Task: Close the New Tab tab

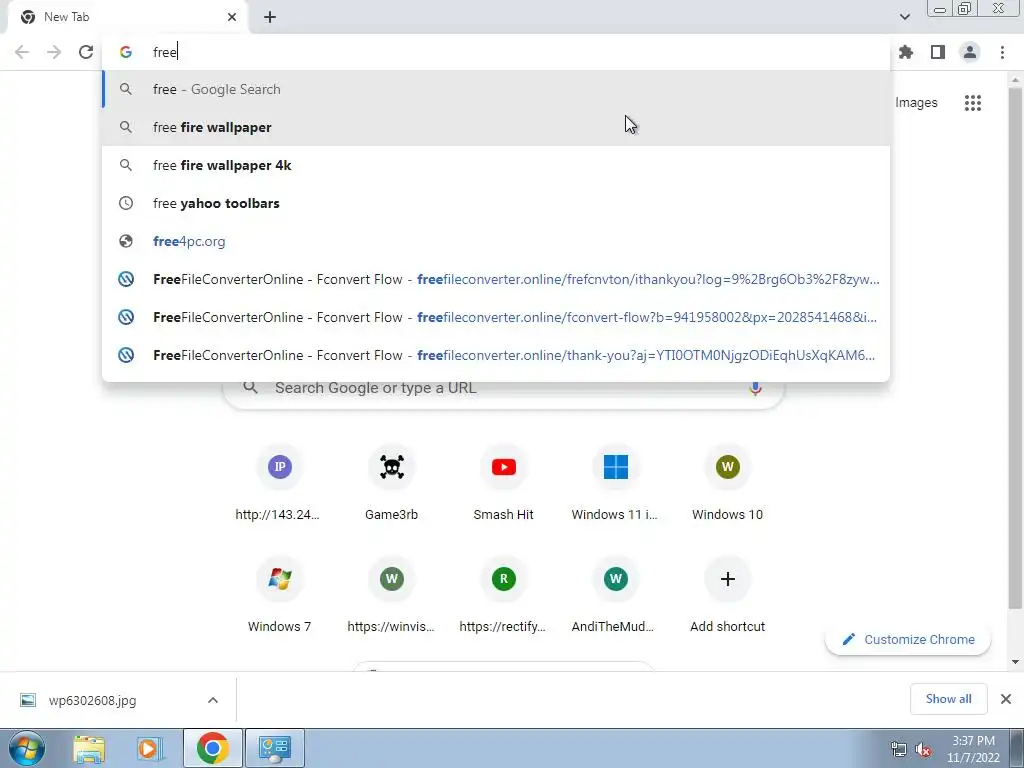Action: (232, 17)
